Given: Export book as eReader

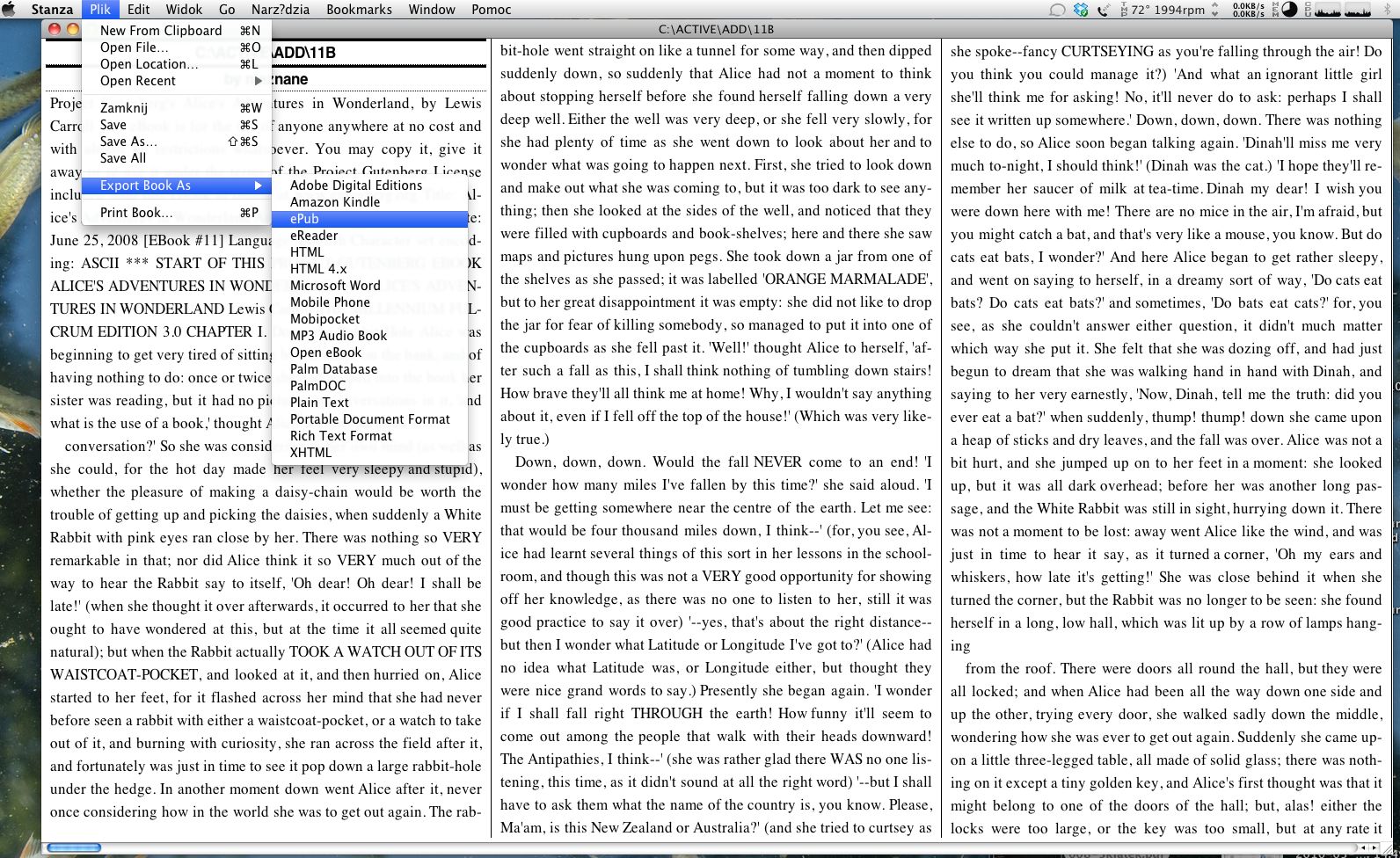Looking at the screenshot, I should click(369, 236).
